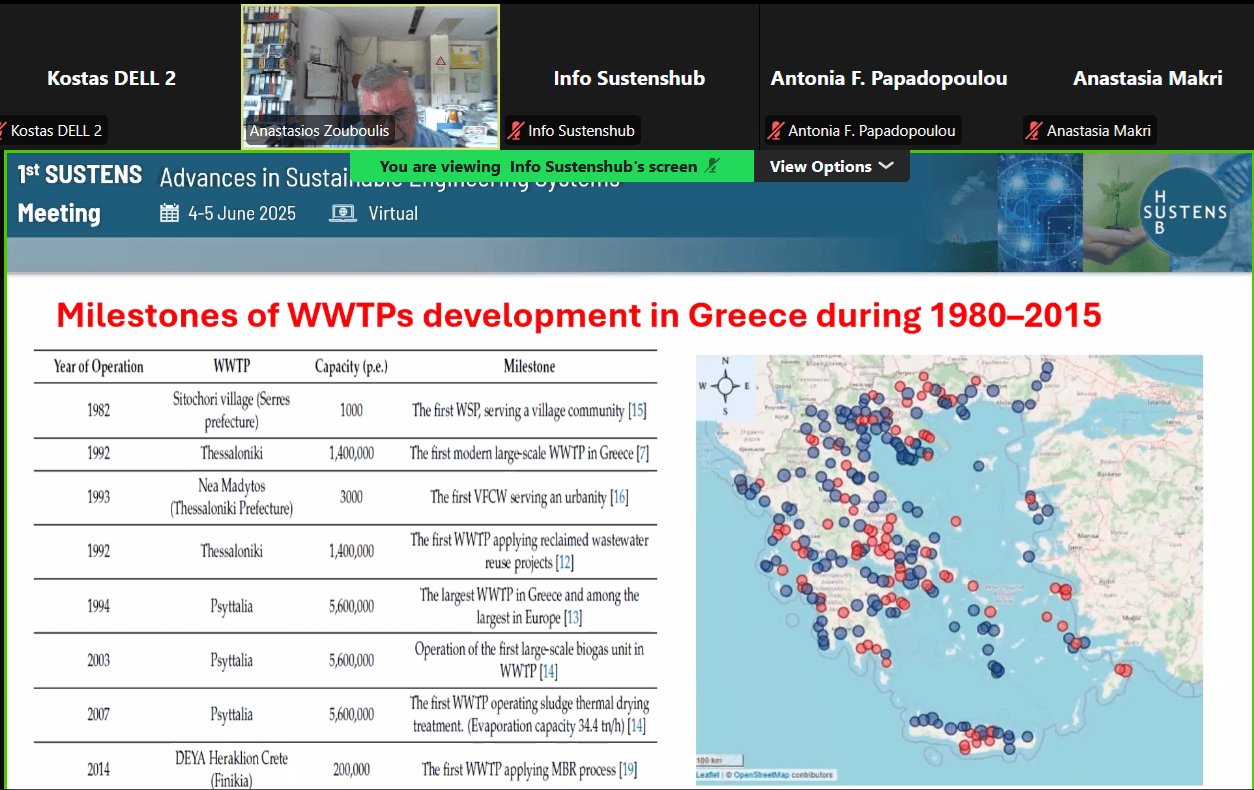This screenshot has height=790, width=1254.
Task: Click the SUSTENS HUB circular logo
Action: [x=1185, y=211]
